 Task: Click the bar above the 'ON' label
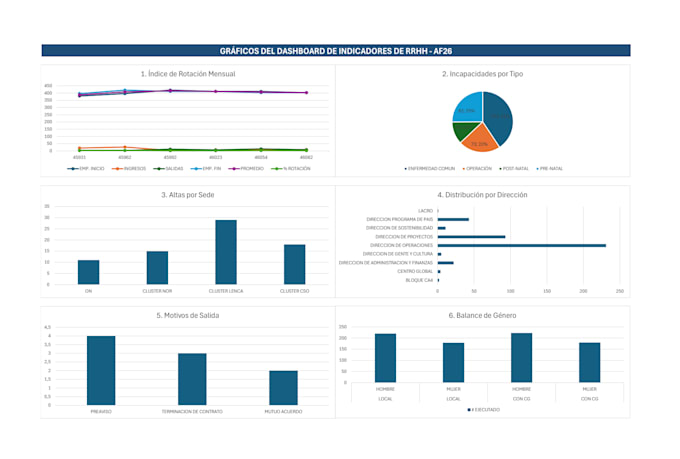[x=88, y=272]
